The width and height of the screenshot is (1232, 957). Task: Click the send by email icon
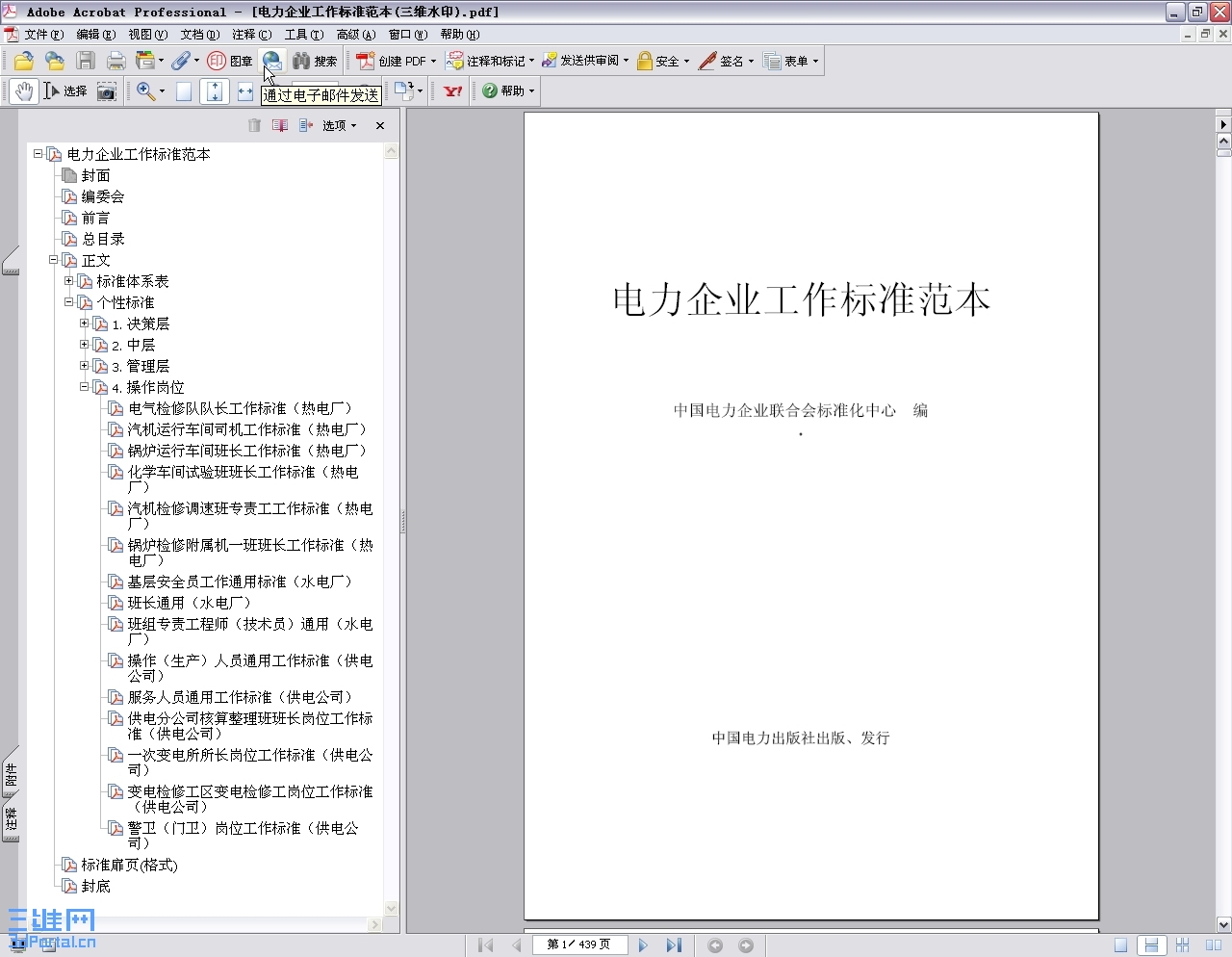coord(272,61)
